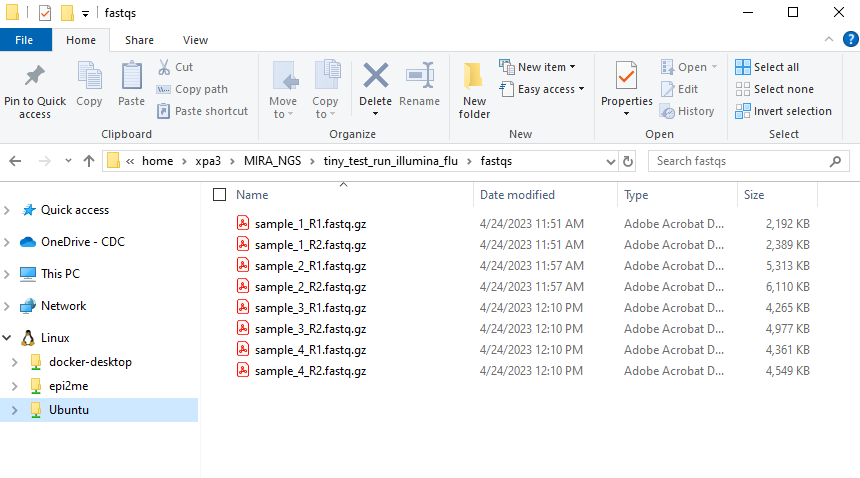Open docker-desktop under Linux
Screen dimensions: 860x478
pos(90,362)
